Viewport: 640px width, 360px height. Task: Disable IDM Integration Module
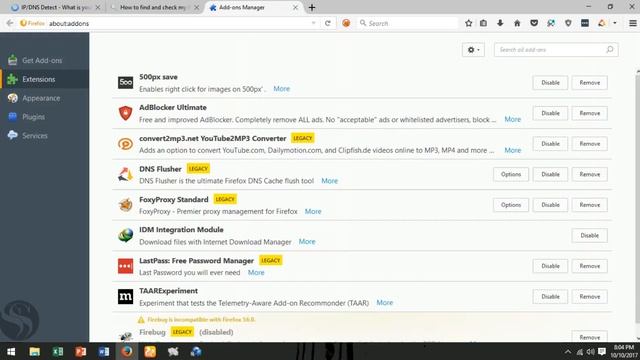pyautogui.click(x=589, y=236)
